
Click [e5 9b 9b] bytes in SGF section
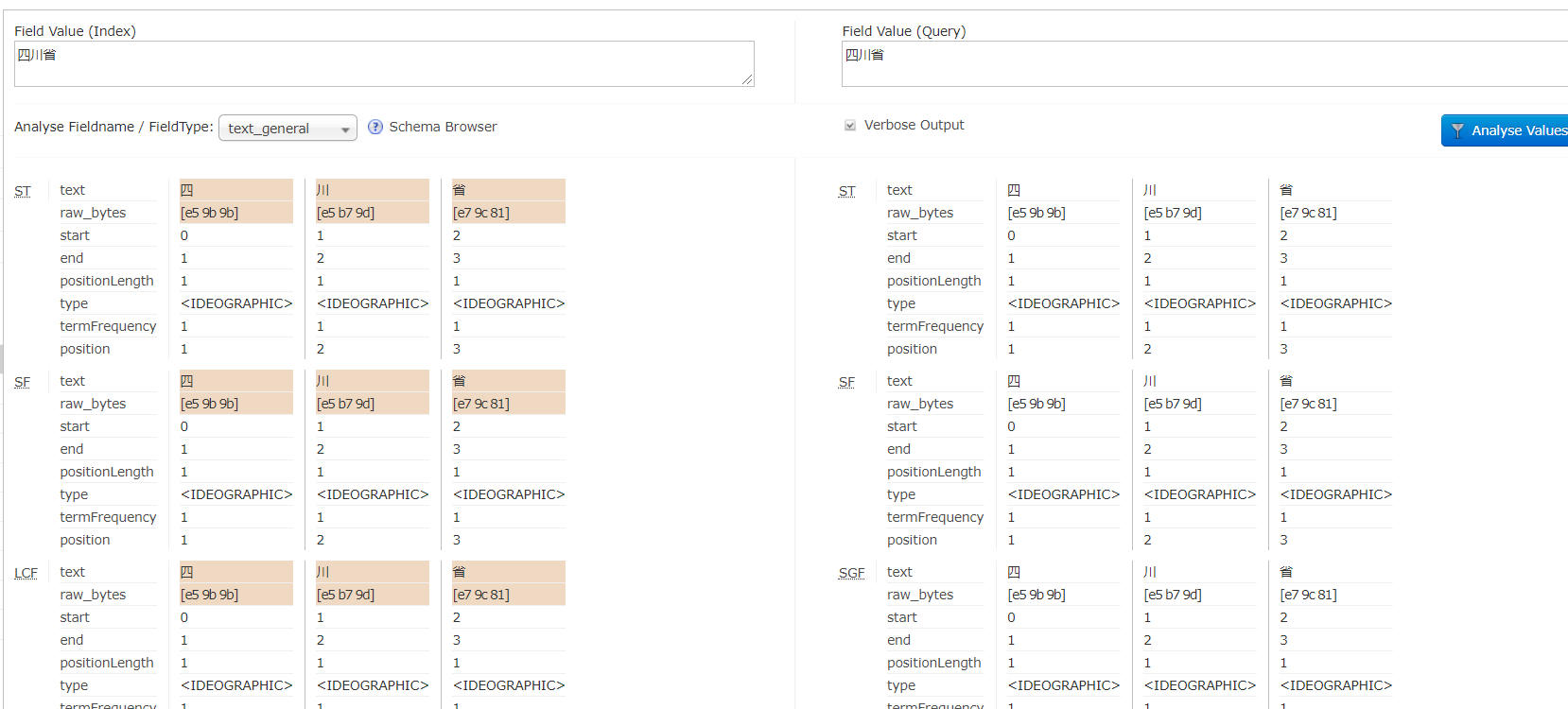pos(1037,595)
